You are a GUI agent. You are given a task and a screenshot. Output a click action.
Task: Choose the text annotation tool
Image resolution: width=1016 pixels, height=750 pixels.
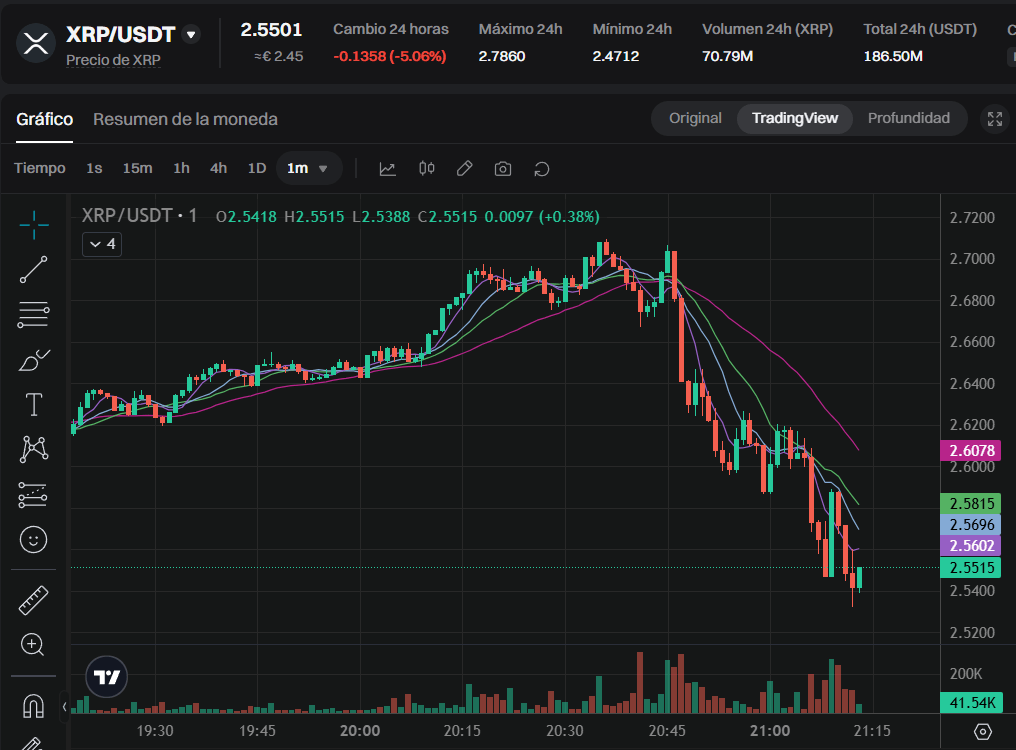tap(34, 405)
